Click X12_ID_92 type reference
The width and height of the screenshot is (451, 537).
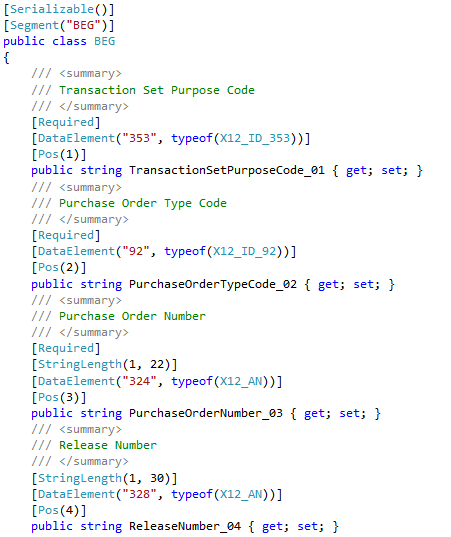pyautogui.click(x=244, y=251)
